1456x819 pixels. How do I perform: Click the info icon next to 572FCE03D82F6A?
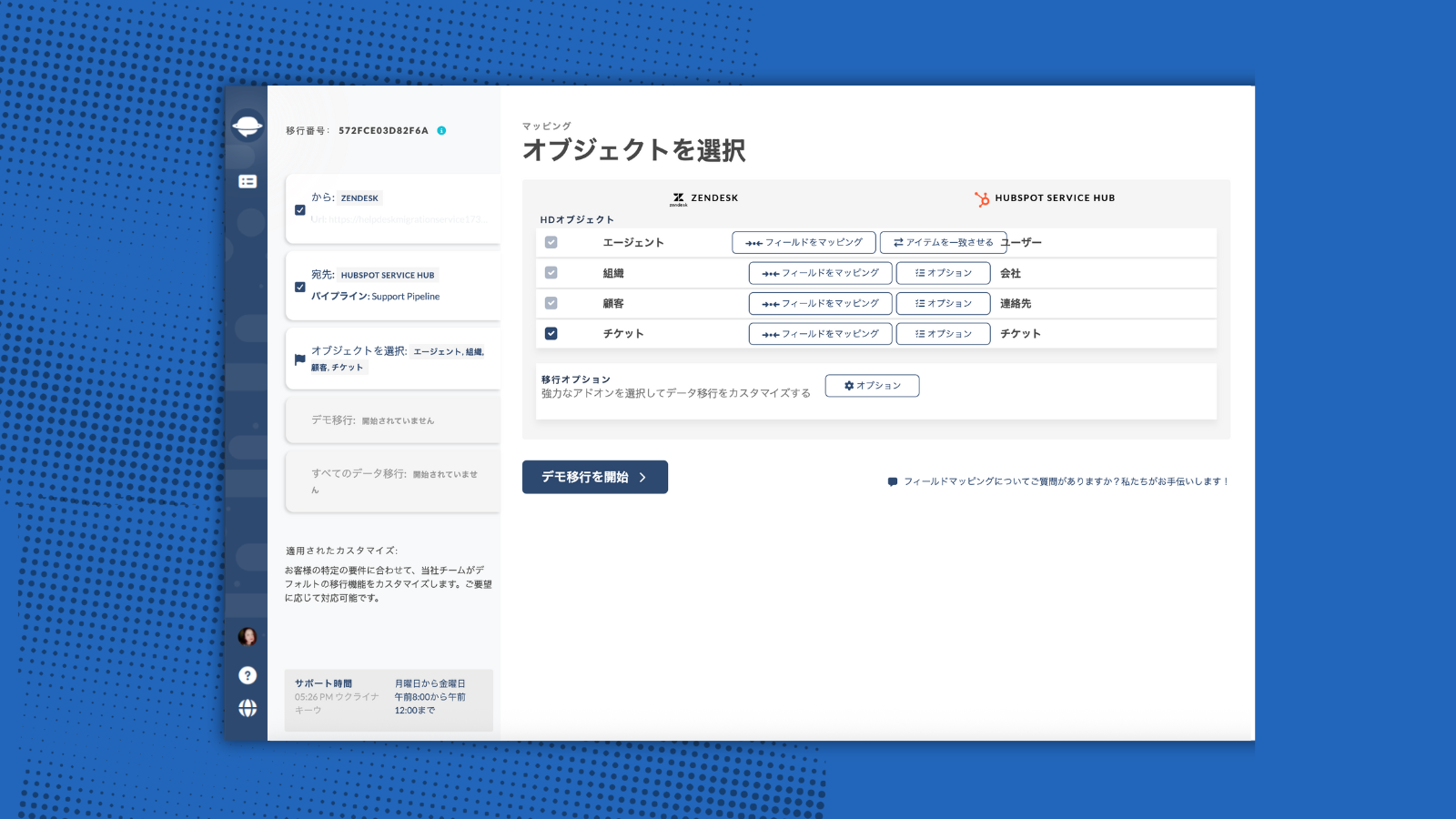[443, 129]
